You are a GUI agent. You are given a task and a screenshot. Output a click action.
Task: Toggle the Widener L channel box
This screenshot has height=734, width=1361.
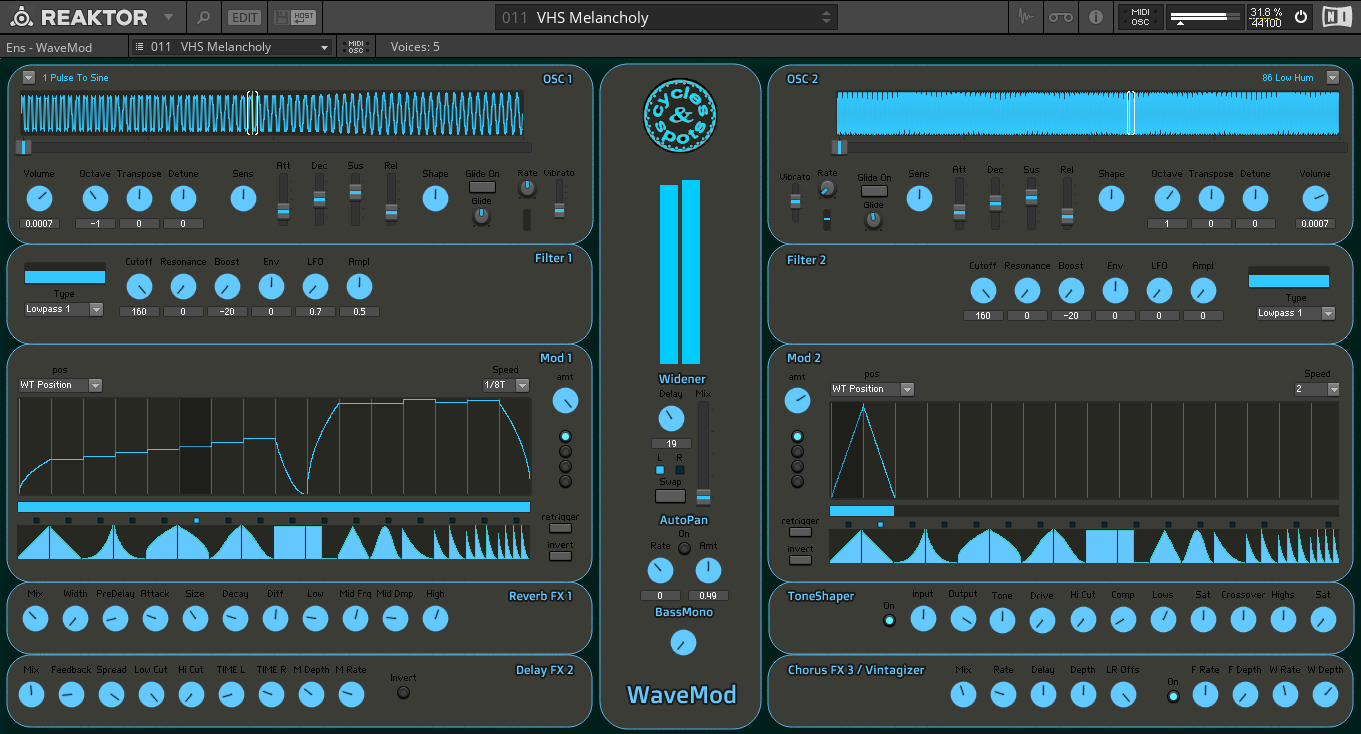point(660,470)
